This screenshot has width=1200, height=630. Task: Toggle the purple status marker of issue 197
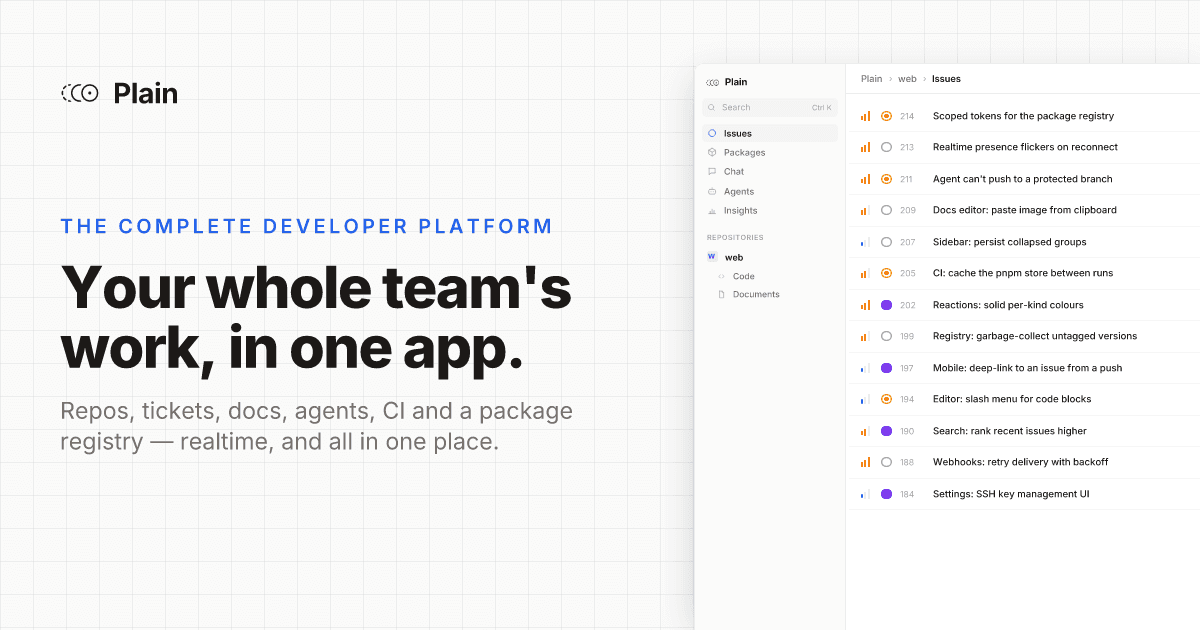886,368
